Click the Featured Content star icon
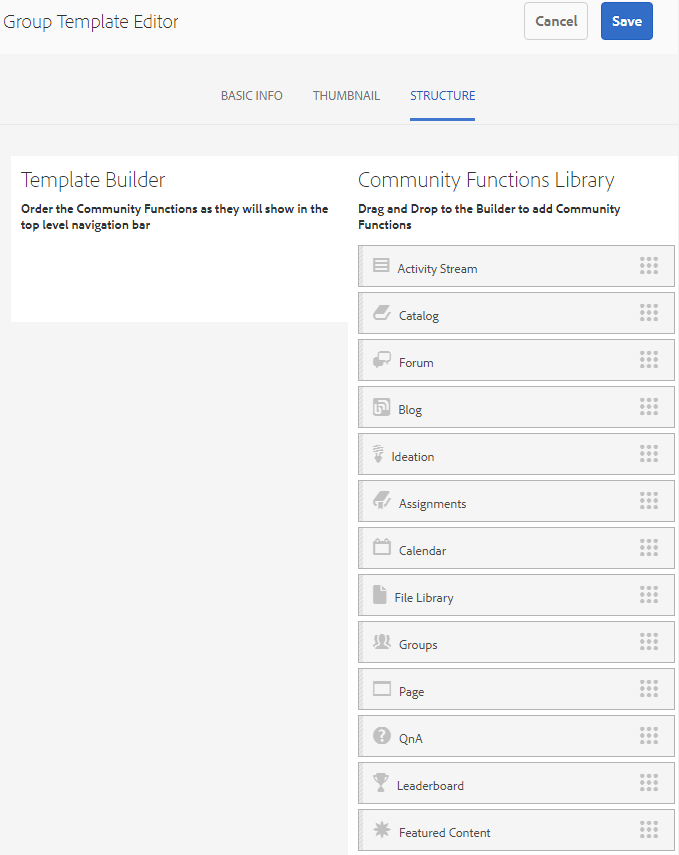This screenshot has height=855, width=679. pyautogui.click(x=380, y=830)
